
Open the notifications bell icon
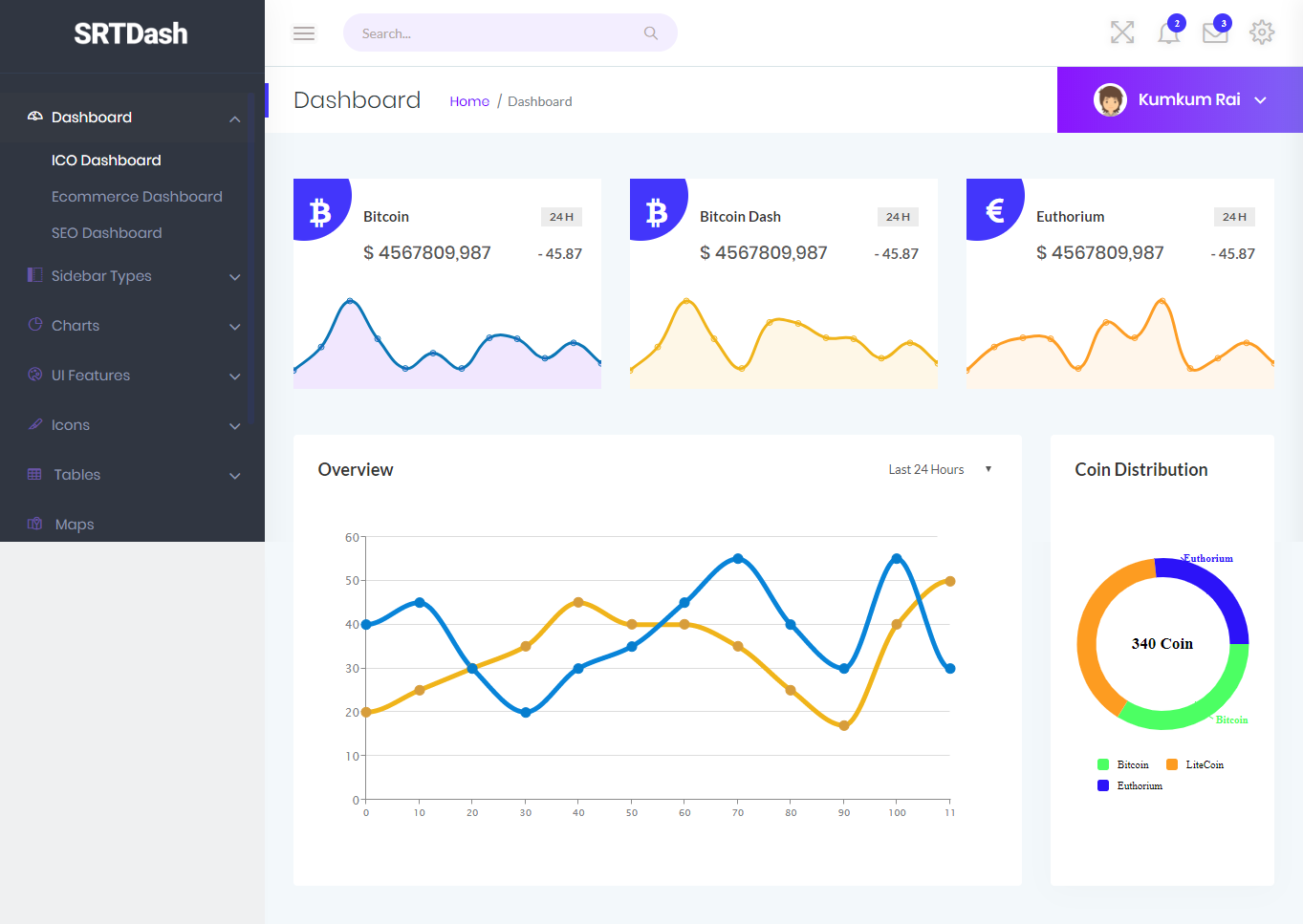[x=1168, y=32]
